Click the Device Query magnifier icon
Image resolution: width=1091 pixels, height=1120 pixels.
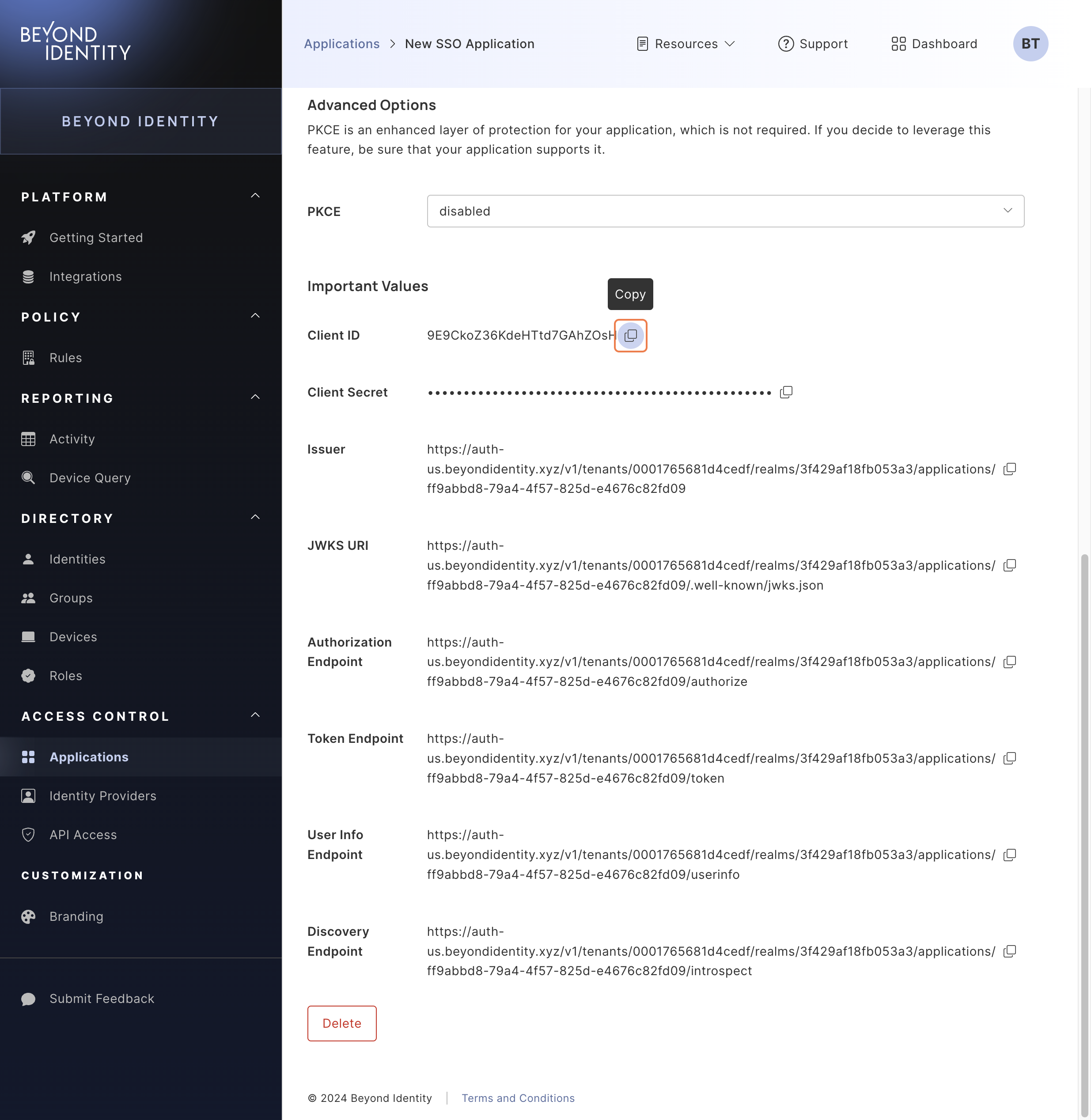pyautogui.click(x=28, y=478)
